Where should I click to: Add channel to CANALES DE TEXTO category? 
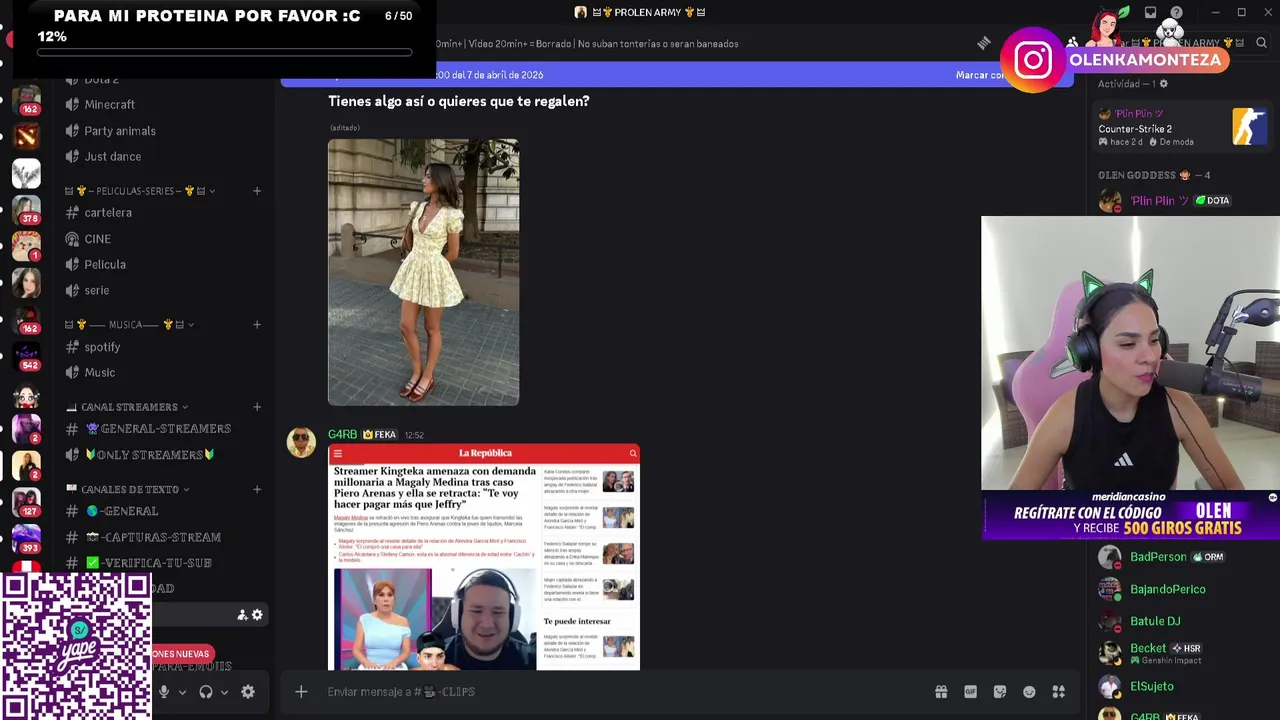pos(257,489)
